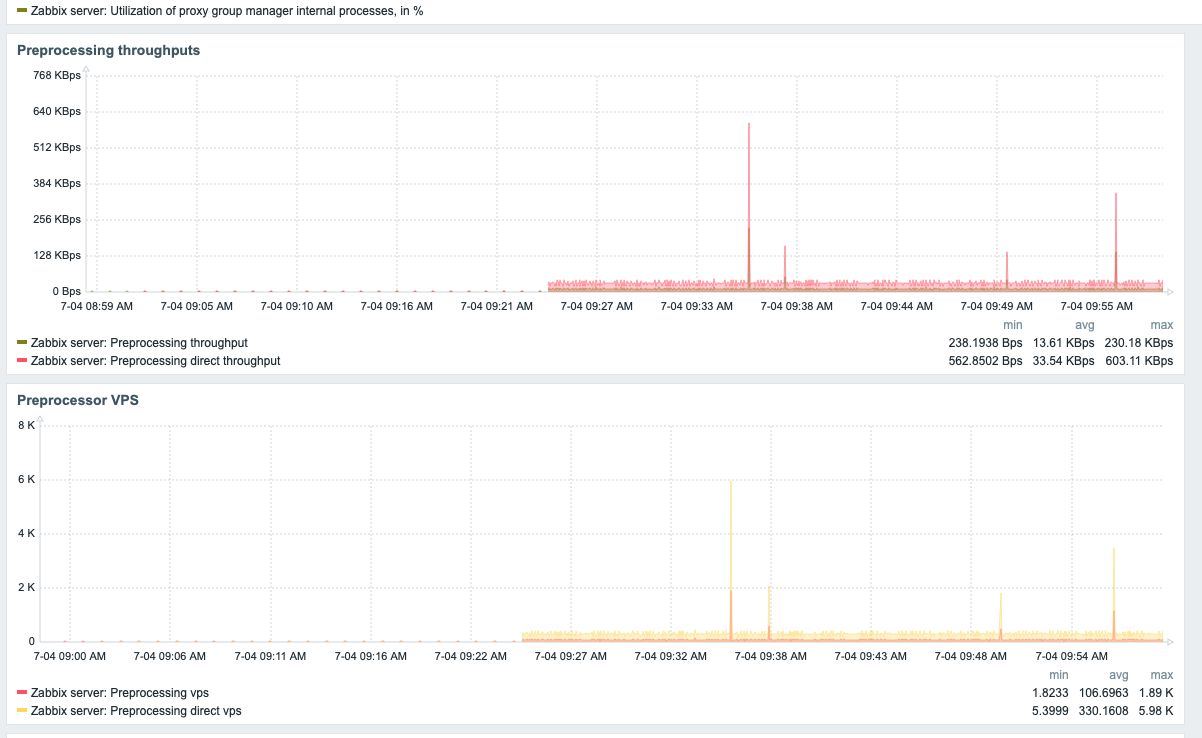Click the 512 KBps y-axis label

click(57, 148)
